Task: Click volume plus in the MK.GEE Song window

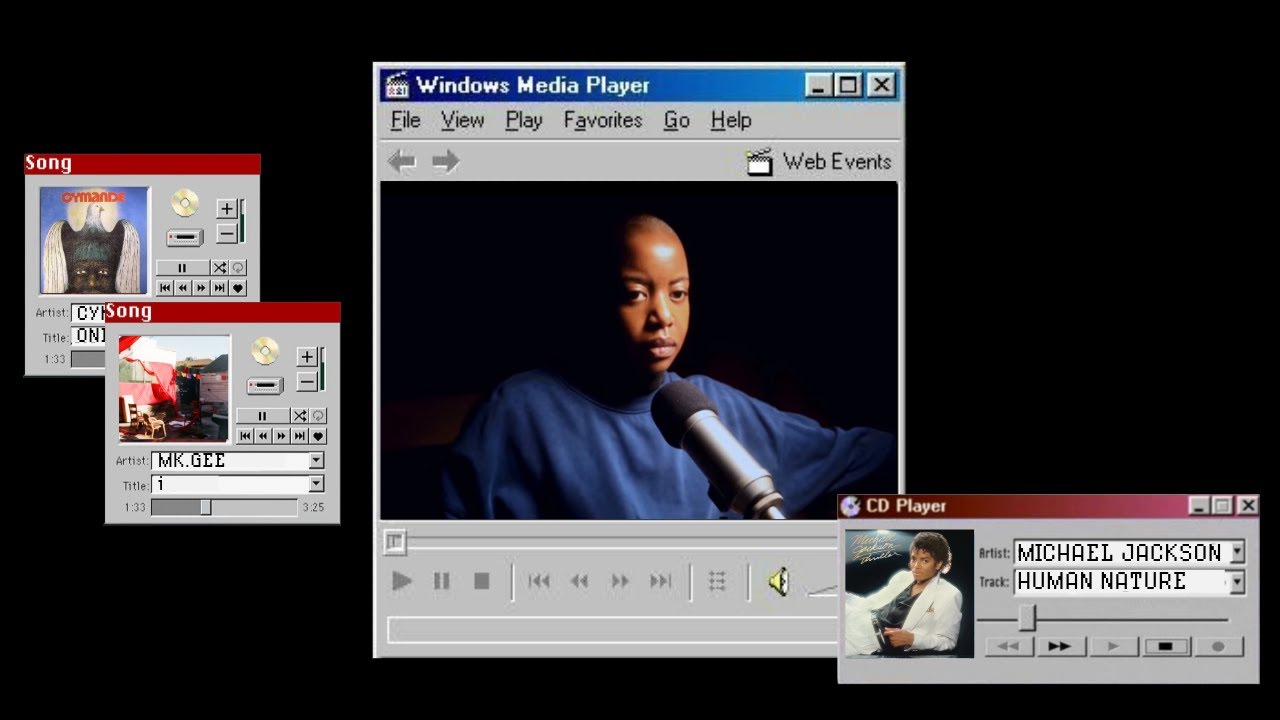Action: click(x=307, y=357)
